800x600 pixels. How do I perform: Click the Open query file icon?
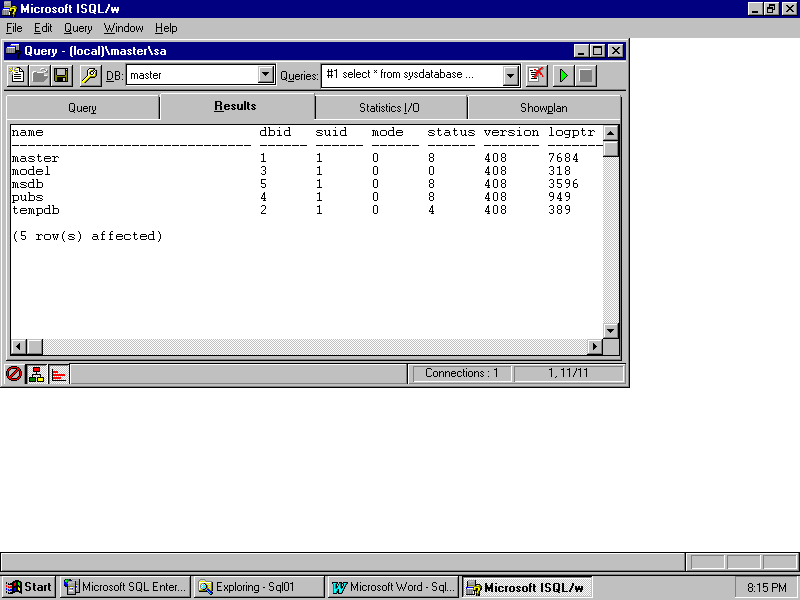click(39, 75)
